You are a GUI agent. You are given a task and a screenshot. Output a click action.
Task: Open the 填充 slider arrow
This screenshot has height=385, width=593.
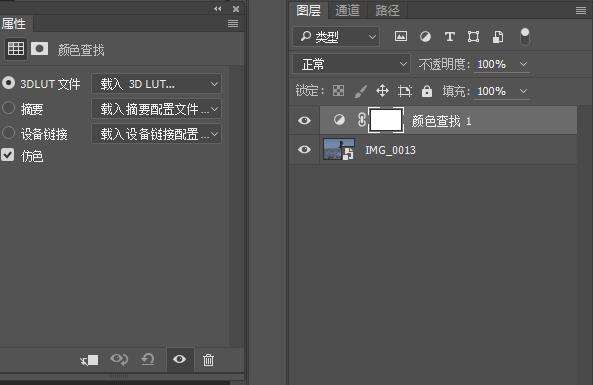[523, 91]
